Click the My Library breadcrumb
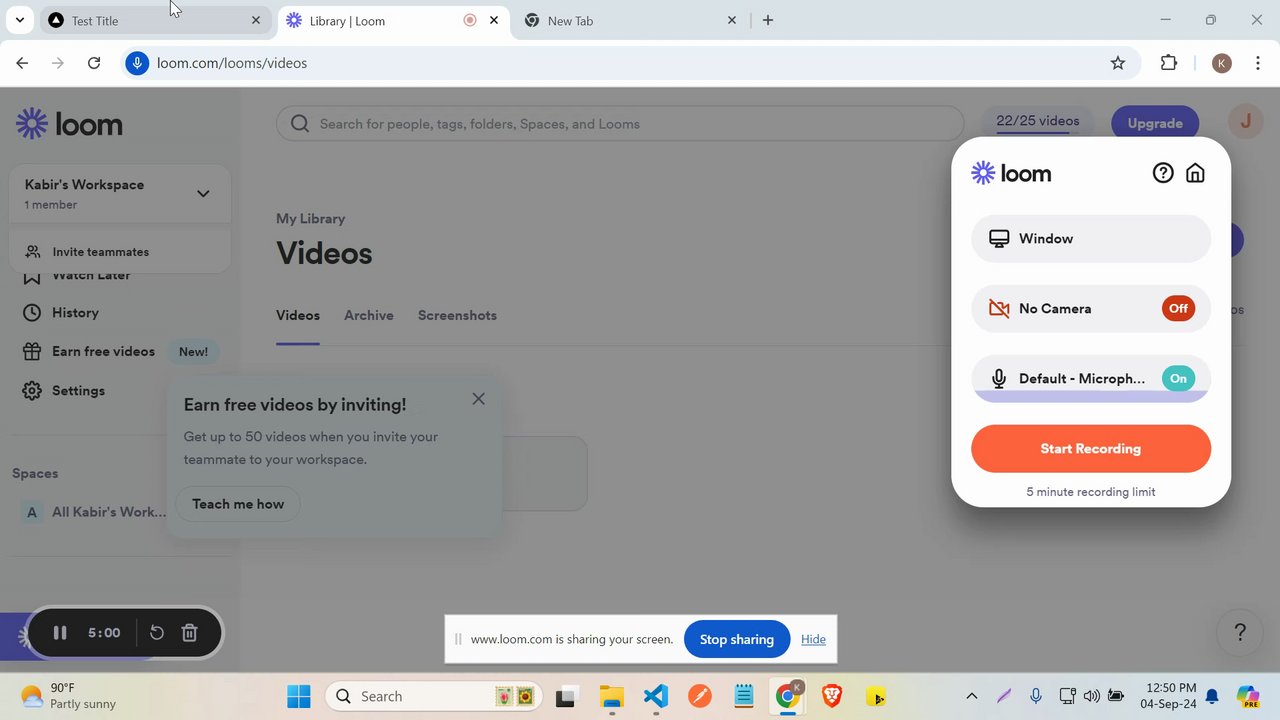The image size is (1280, 720). click(x=310, y=218)
